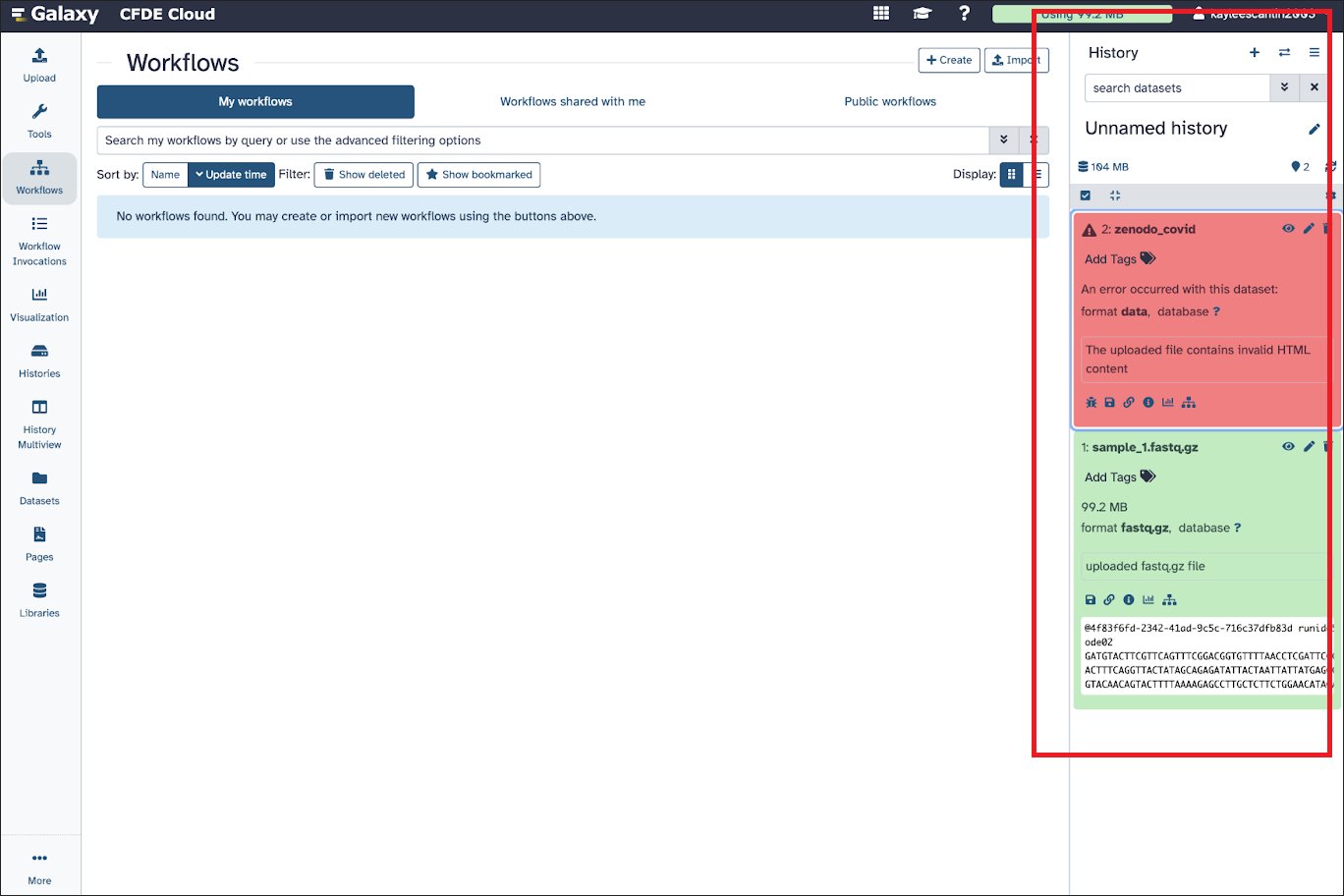Switch to the Public workflows tab
The image size is (1344, 896).
click(889, 102)
